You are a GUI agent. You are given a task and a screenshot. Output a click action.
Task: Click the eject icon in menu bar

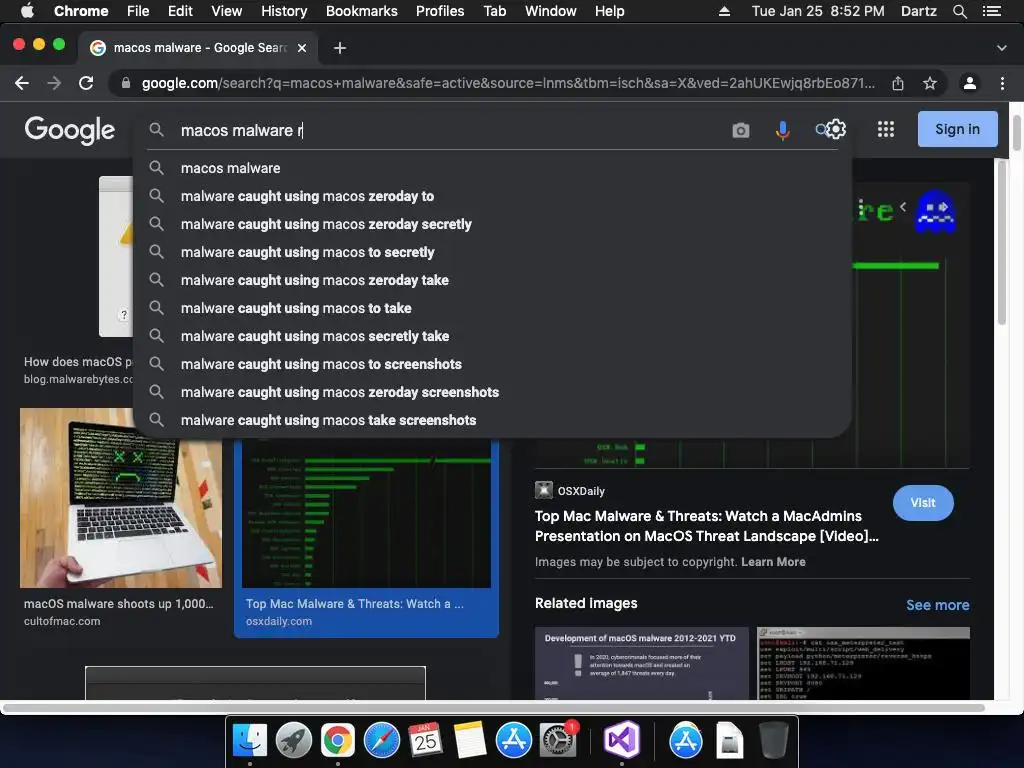724,11
